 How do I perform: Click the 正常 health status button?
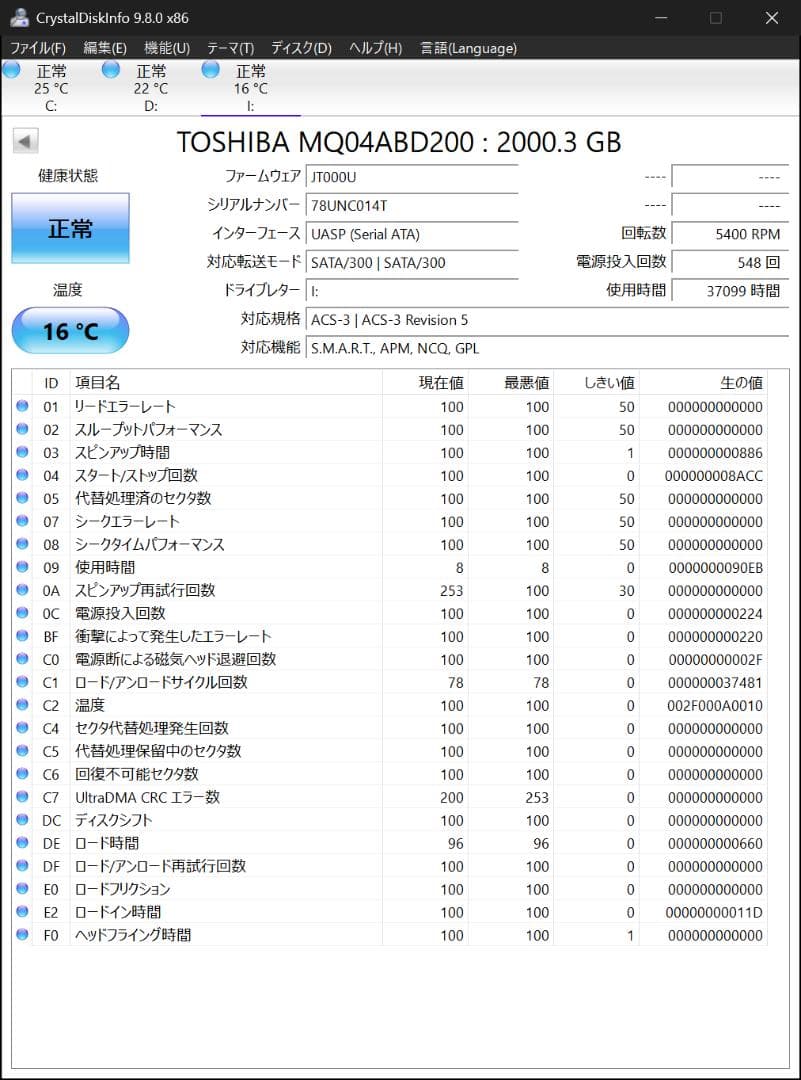click(x=70, y=228)
